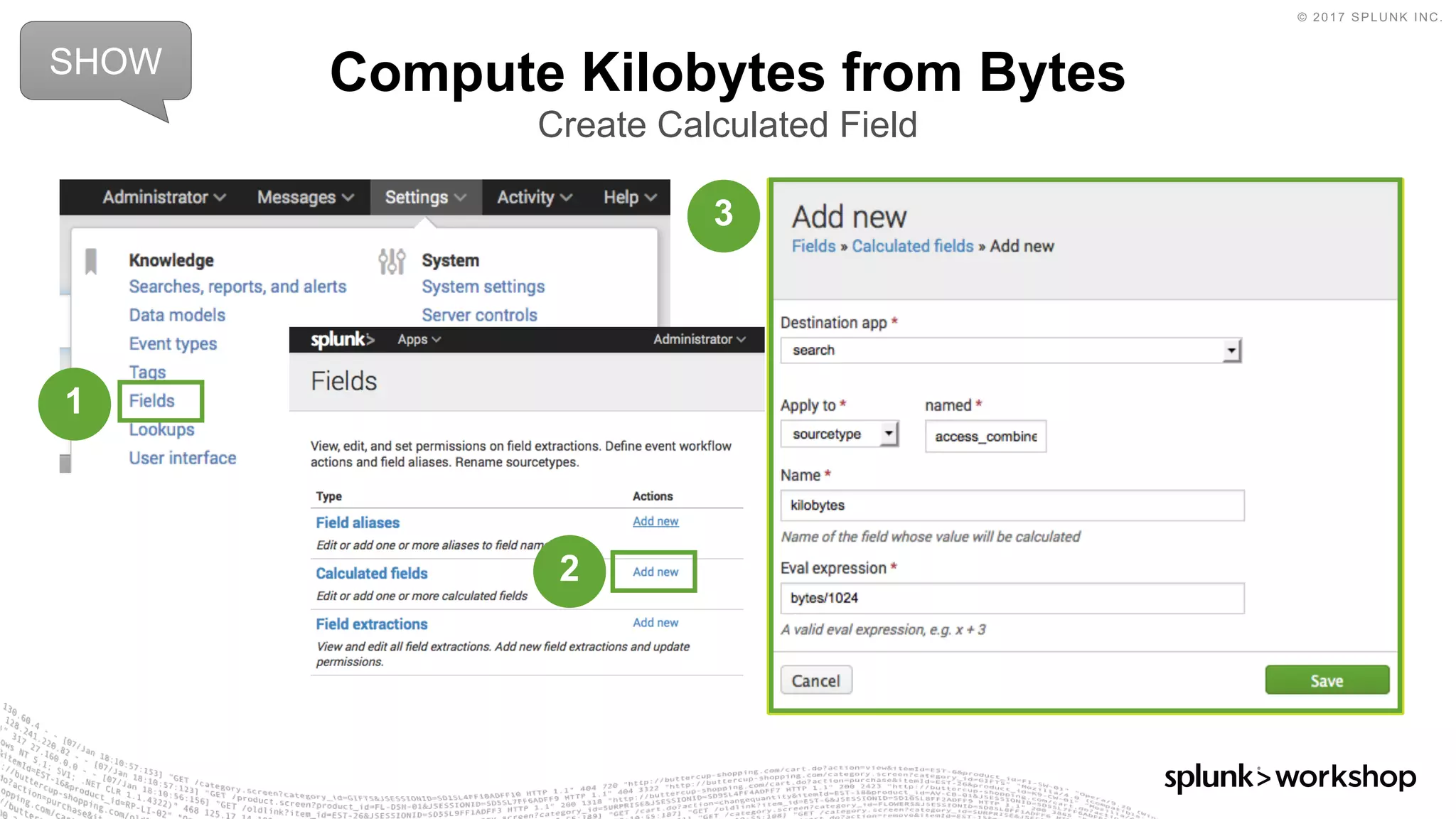Open Calculated fields type

point(372,573)
